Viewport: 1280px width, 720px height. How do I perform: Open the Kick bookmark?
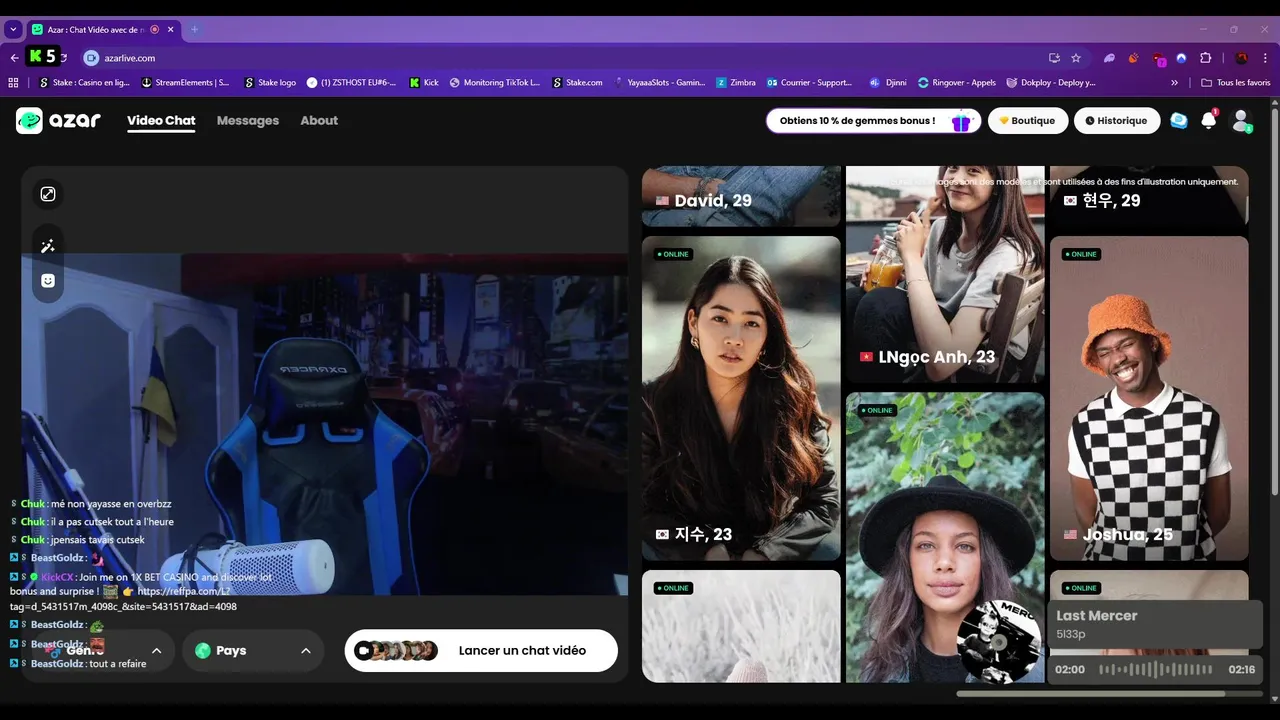(424, 83)
